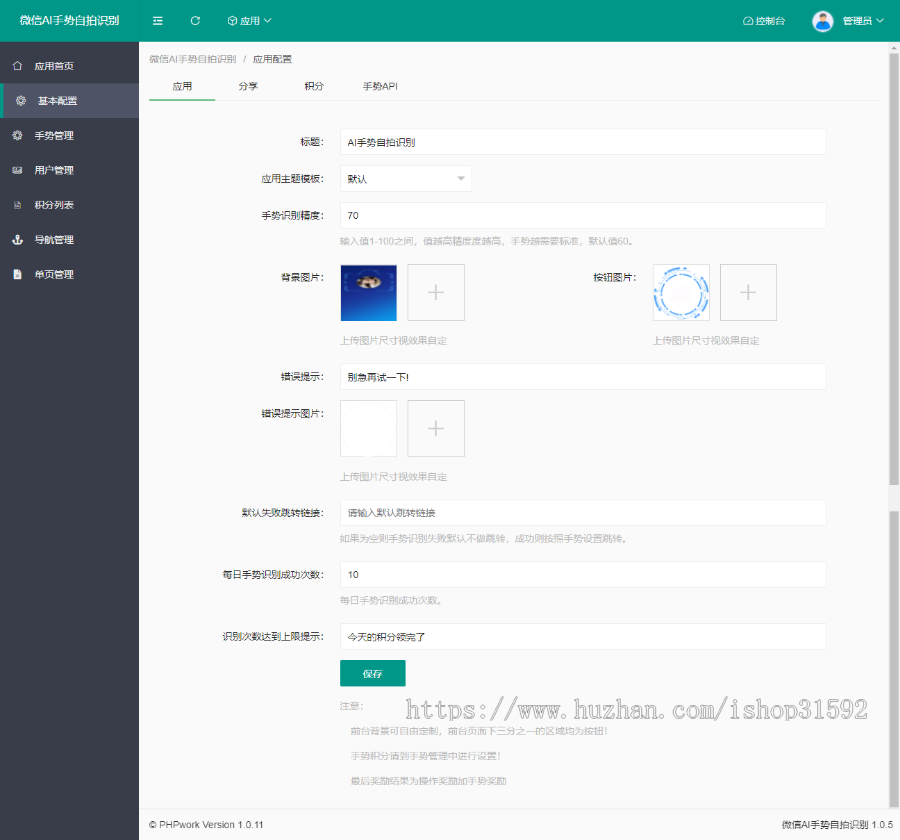900x840 pixels.
Task: Click the 每日手势识别成功次数 input field
Action: click(583, 575)
